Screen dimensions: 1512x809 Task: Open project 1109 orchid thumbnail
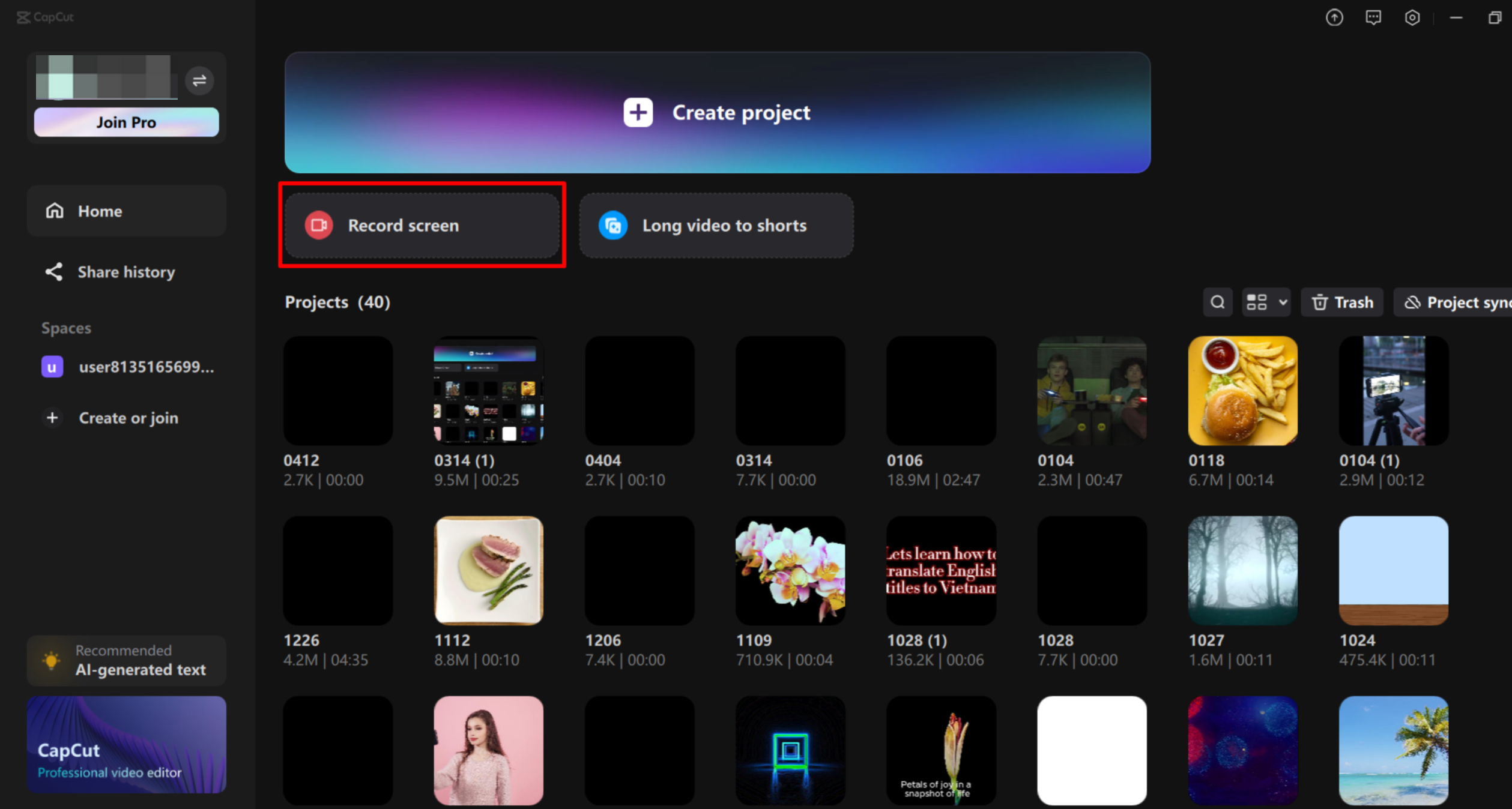click(790, 570)
